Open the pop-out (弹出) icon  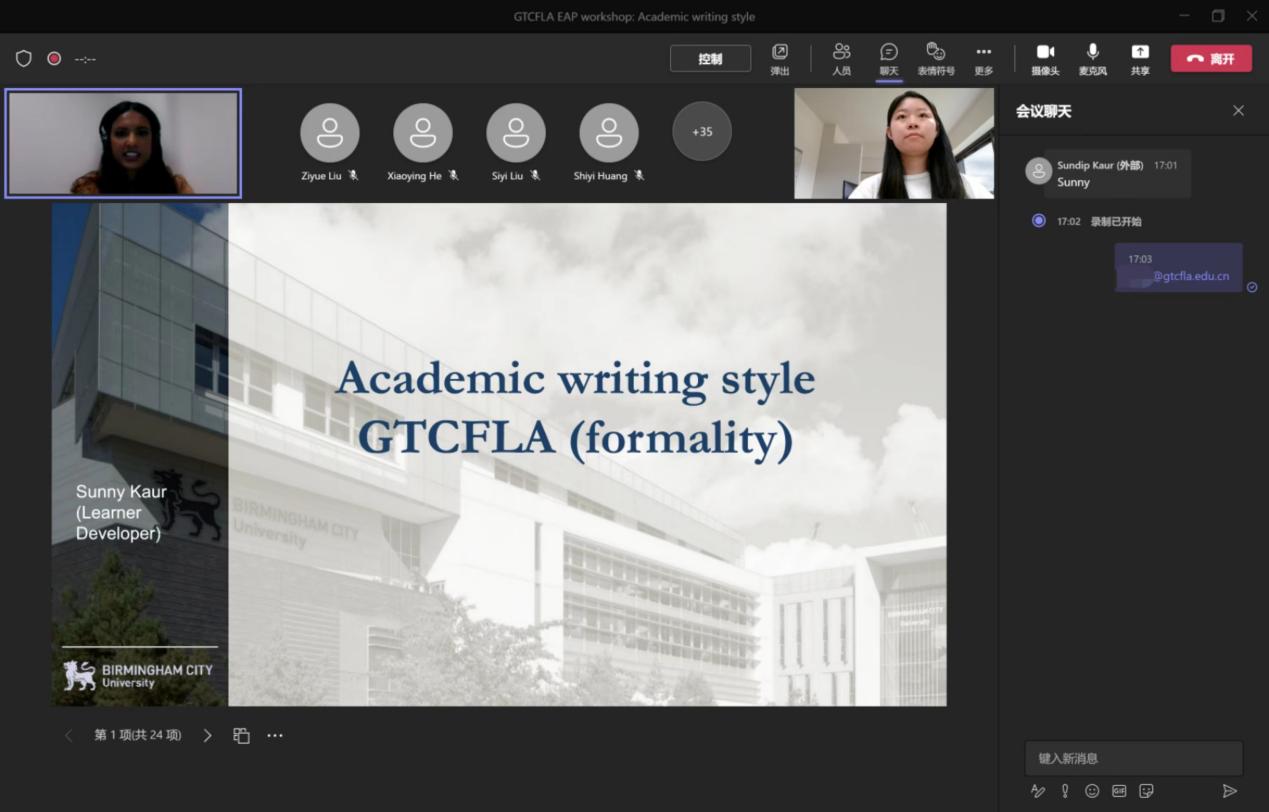pyautogui.click(x=779, y=58)
